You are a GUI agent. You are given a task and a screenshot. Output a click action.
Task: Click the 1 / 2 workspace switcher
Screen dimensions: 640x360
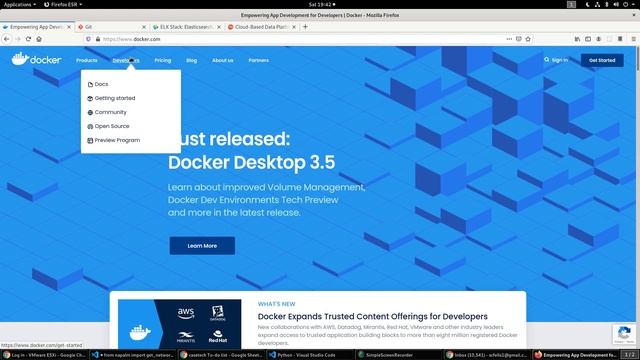(630, 355)
